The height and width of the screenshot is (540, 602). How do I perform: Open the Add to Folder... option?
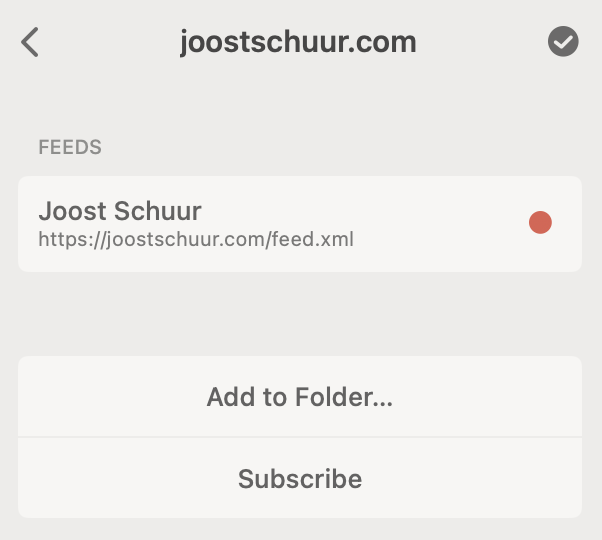coord(300,397)
